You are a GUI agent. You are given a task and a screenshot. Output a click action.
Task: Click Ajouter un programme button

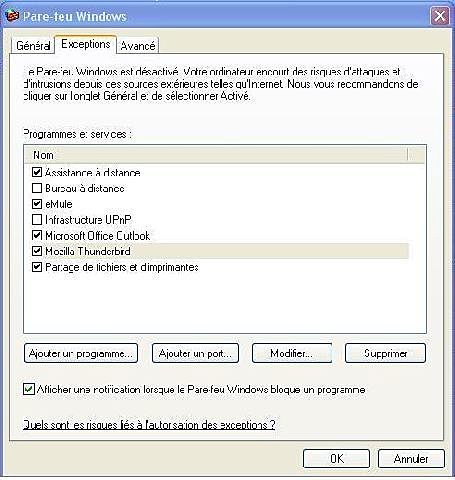click(81, 353)
